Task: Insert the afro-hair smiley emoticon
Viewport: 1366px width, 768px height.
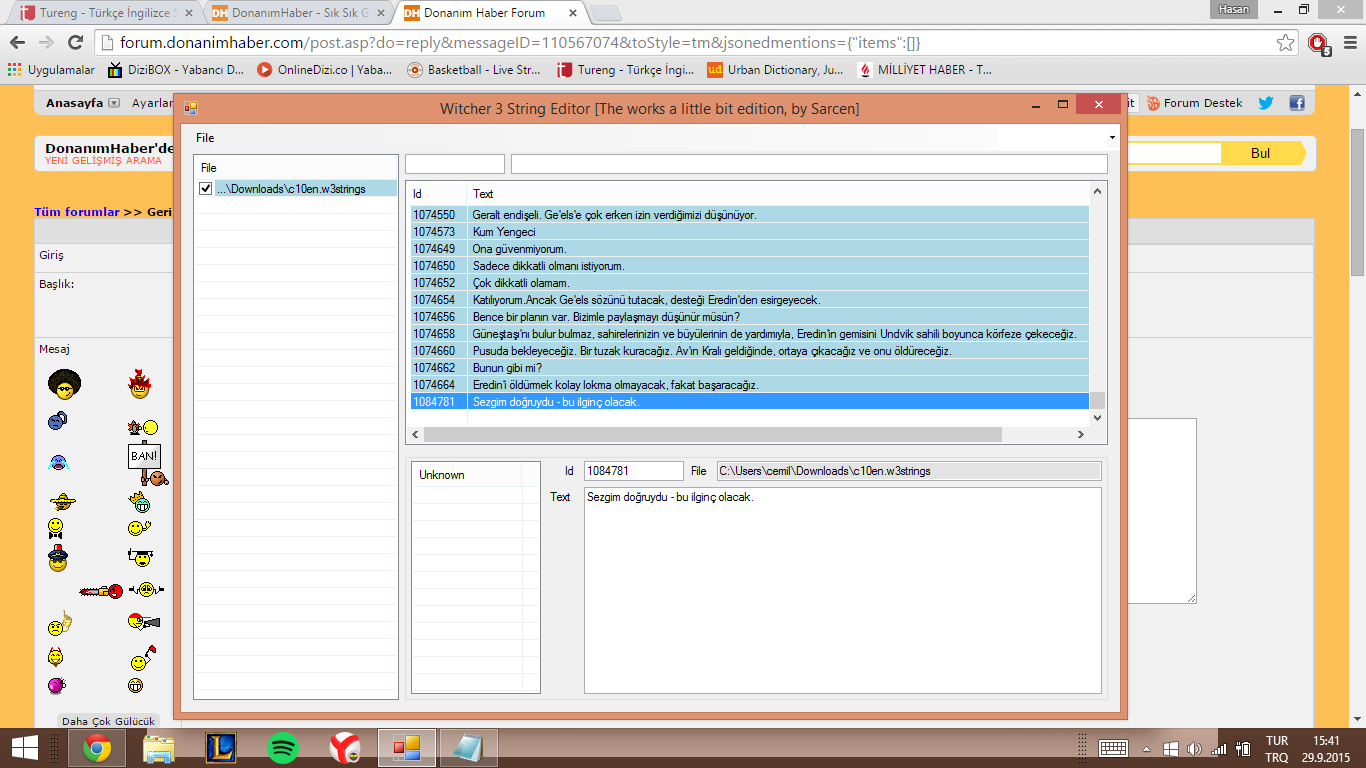Action: (64, 382)
